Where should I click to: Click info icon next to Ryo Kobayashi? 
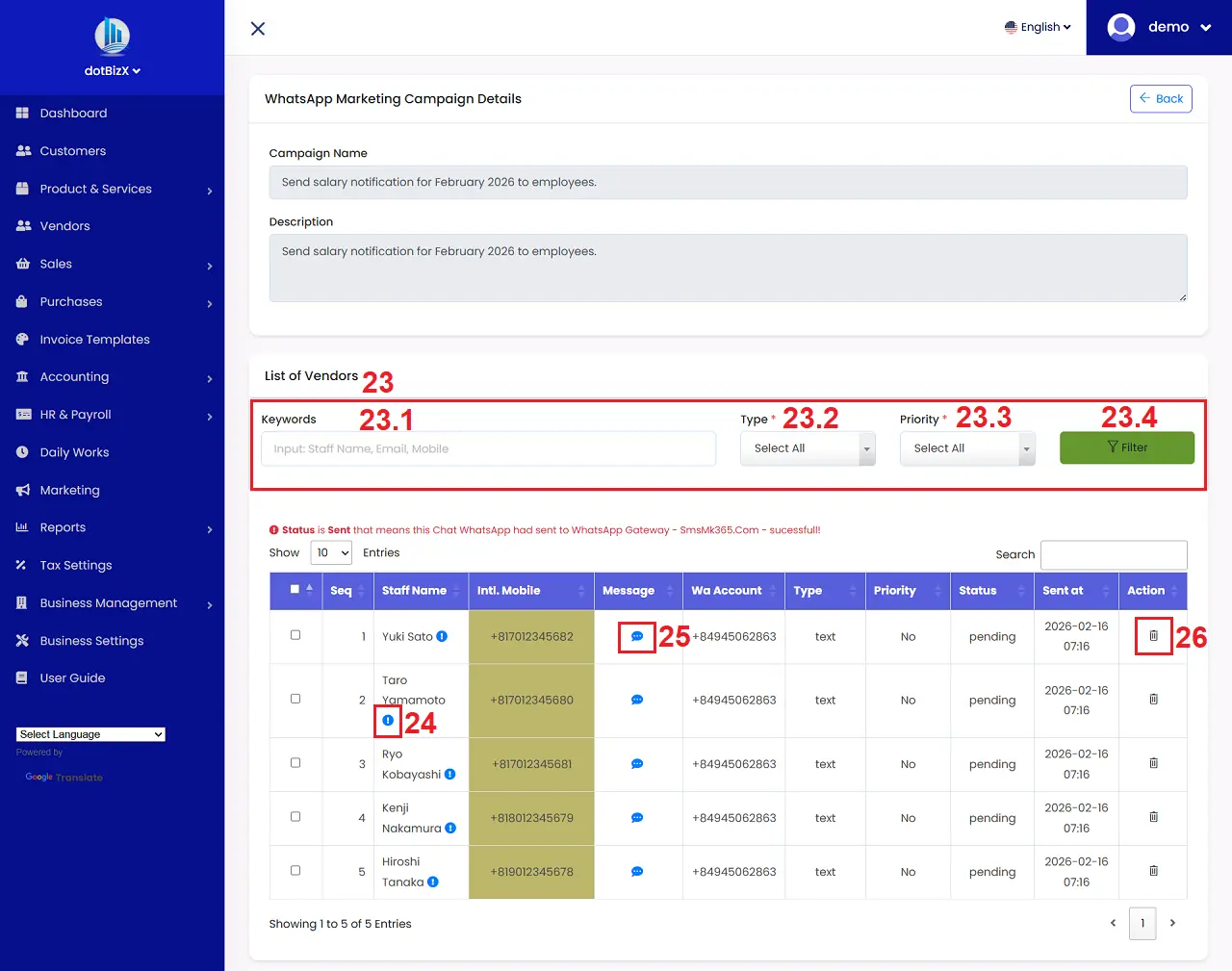[x=449, y=775]
